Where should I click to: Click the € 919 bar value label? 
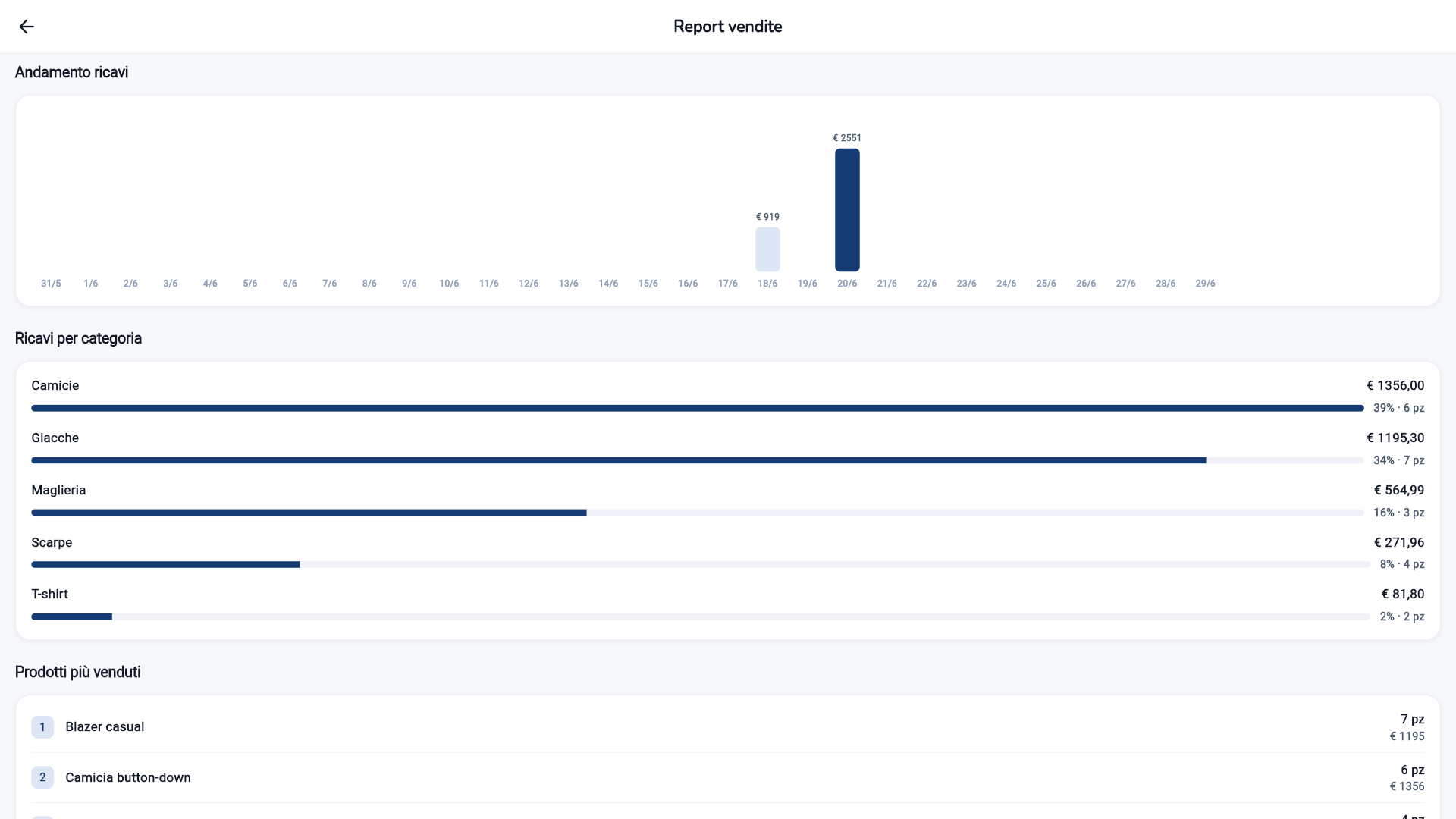tap(767, 217)
